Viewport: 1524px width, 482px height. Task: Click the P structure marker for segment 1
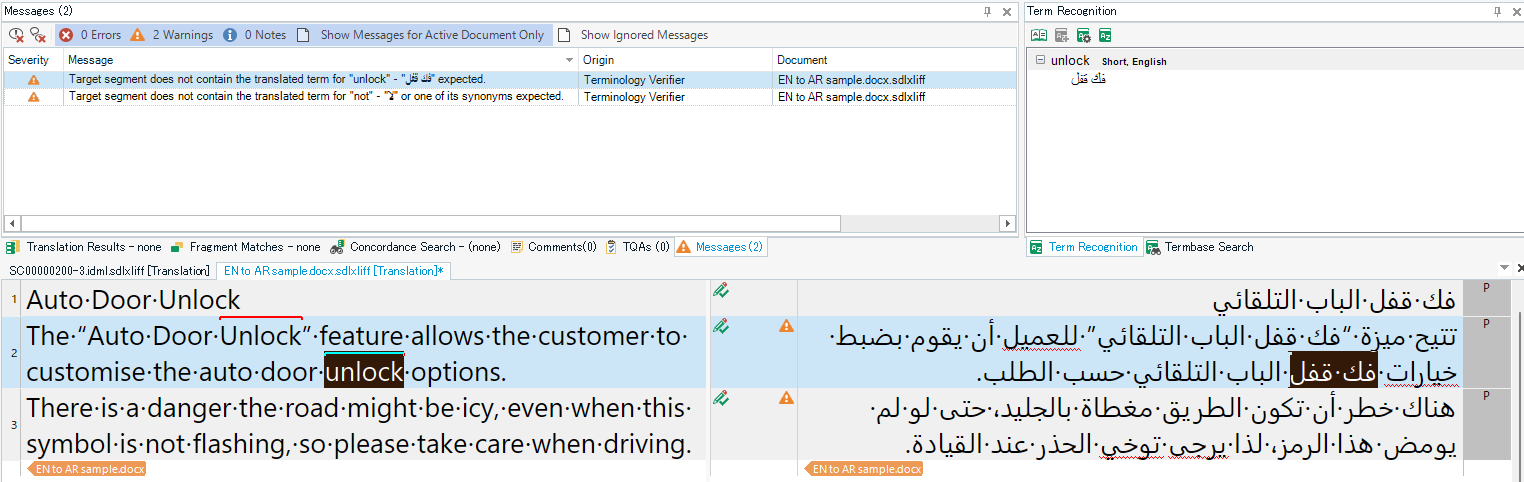pyautogui.click(x=1486, y=288)
